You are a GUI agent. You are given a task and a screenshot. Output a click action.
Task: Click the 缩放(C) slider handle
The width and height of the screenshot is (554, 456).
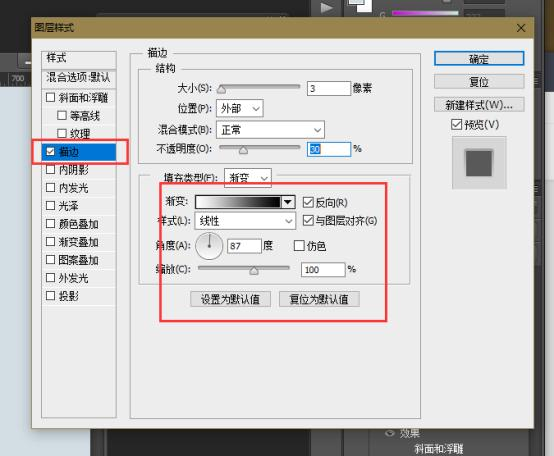pos(254,271)
